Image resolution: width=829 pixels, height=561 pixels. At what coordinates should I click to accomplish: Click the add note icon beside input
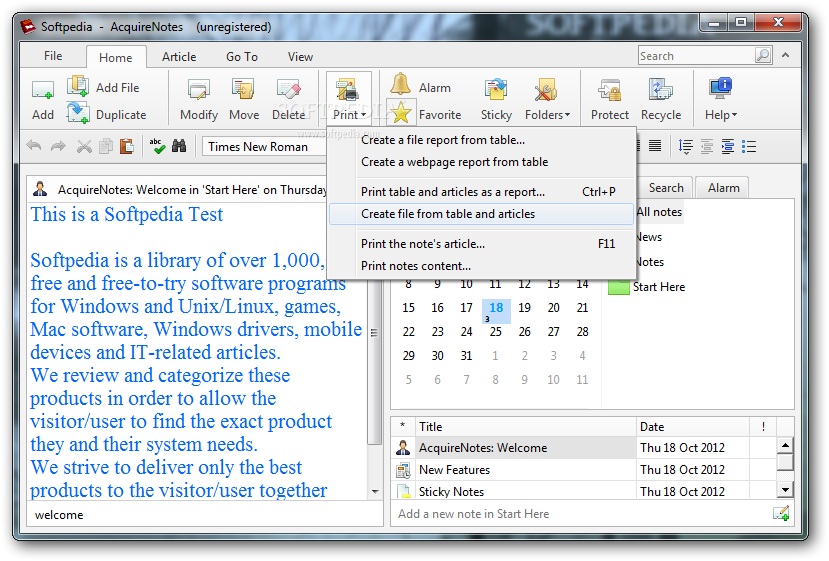pyautogui.click(x=781, y=513)
